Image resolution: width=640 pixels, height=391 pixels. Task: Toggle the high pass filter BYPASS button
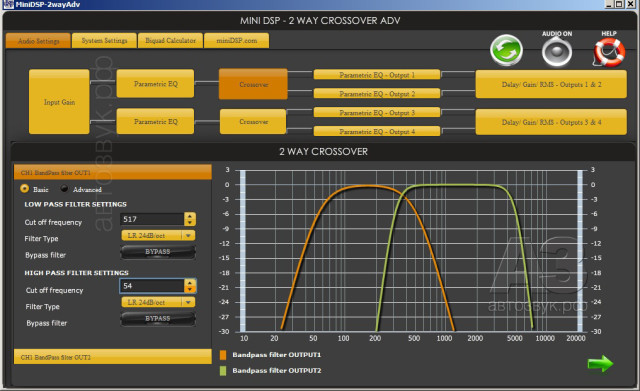point(158,318)
